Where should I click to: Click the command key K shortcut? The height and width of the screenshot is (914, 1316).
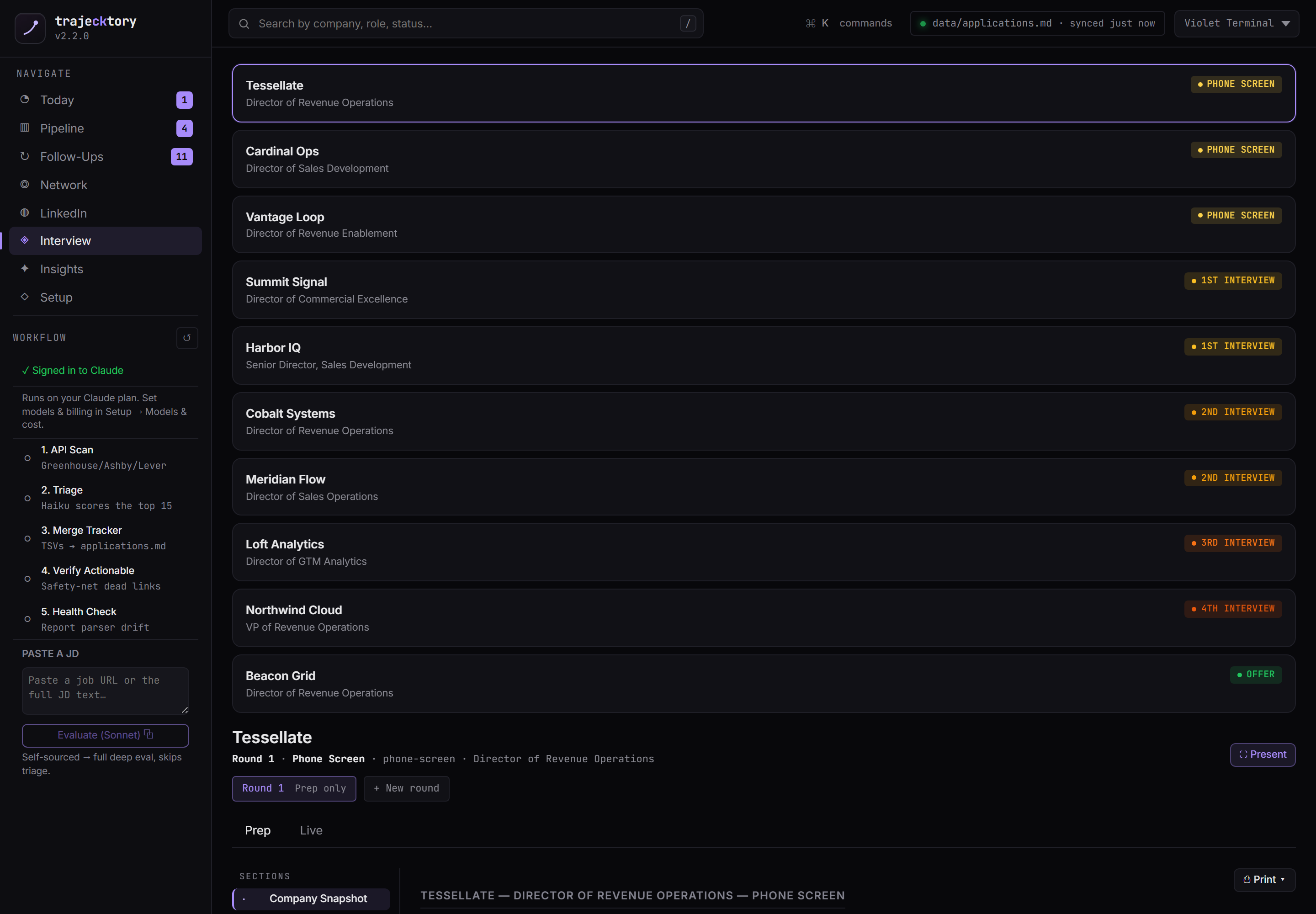(817, 23)
